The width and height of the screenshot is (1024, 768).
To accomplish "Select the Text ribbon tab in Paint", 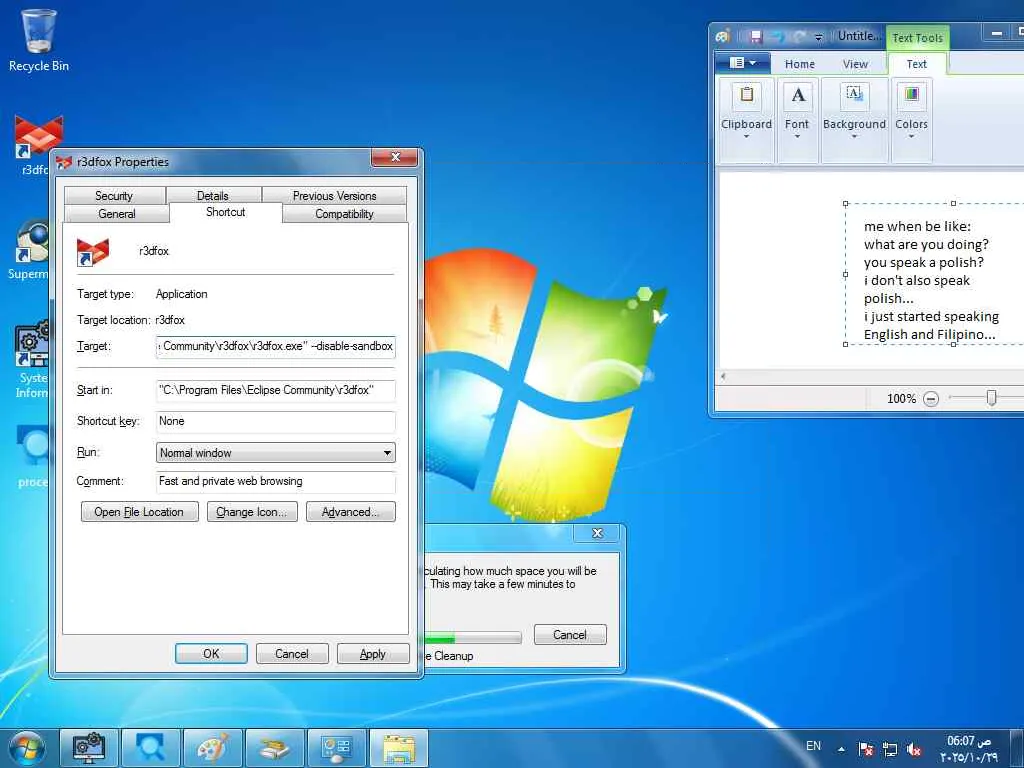I will (x=916, y=64).
